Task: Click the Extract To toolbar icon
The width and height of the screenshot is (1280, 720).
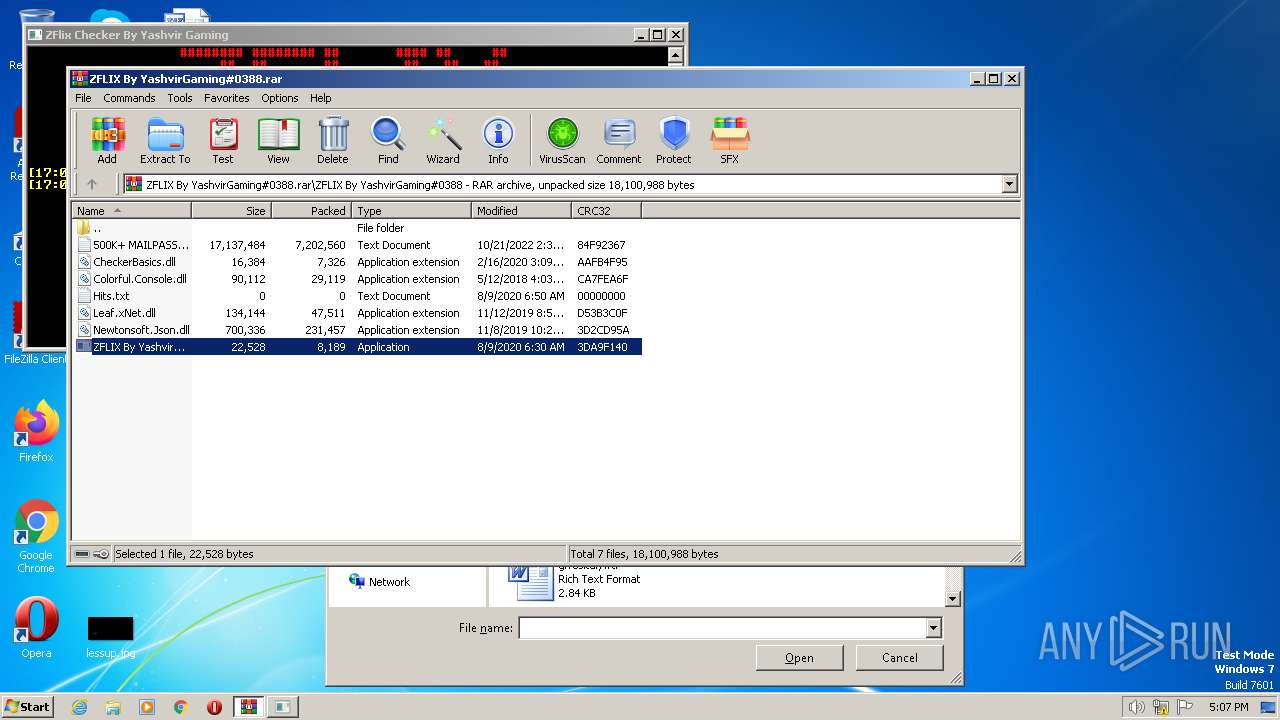Action: coord(165,140)
